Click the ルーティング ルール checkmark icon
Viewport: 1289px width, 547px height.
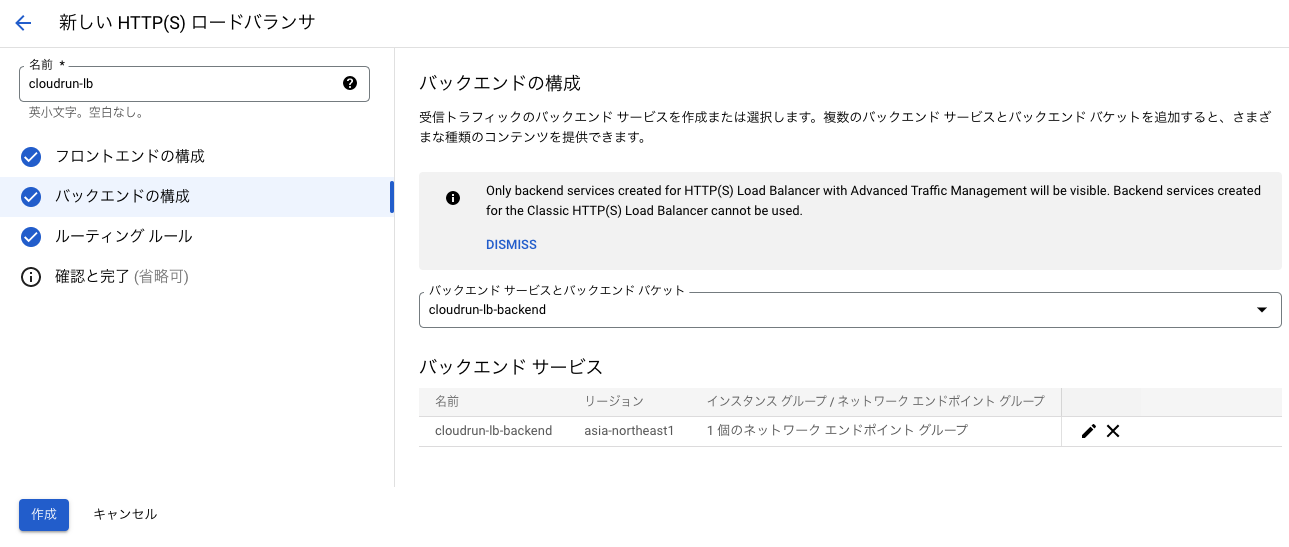[31, 237]
